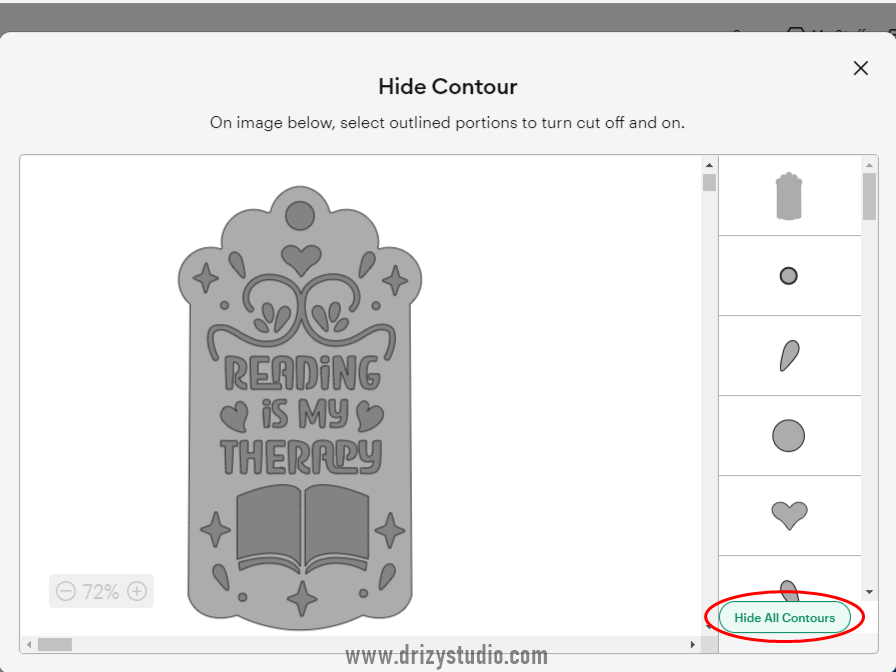Toggle the large circle contour thumbnail
The image size is (896, 672).
click(789, 435)
